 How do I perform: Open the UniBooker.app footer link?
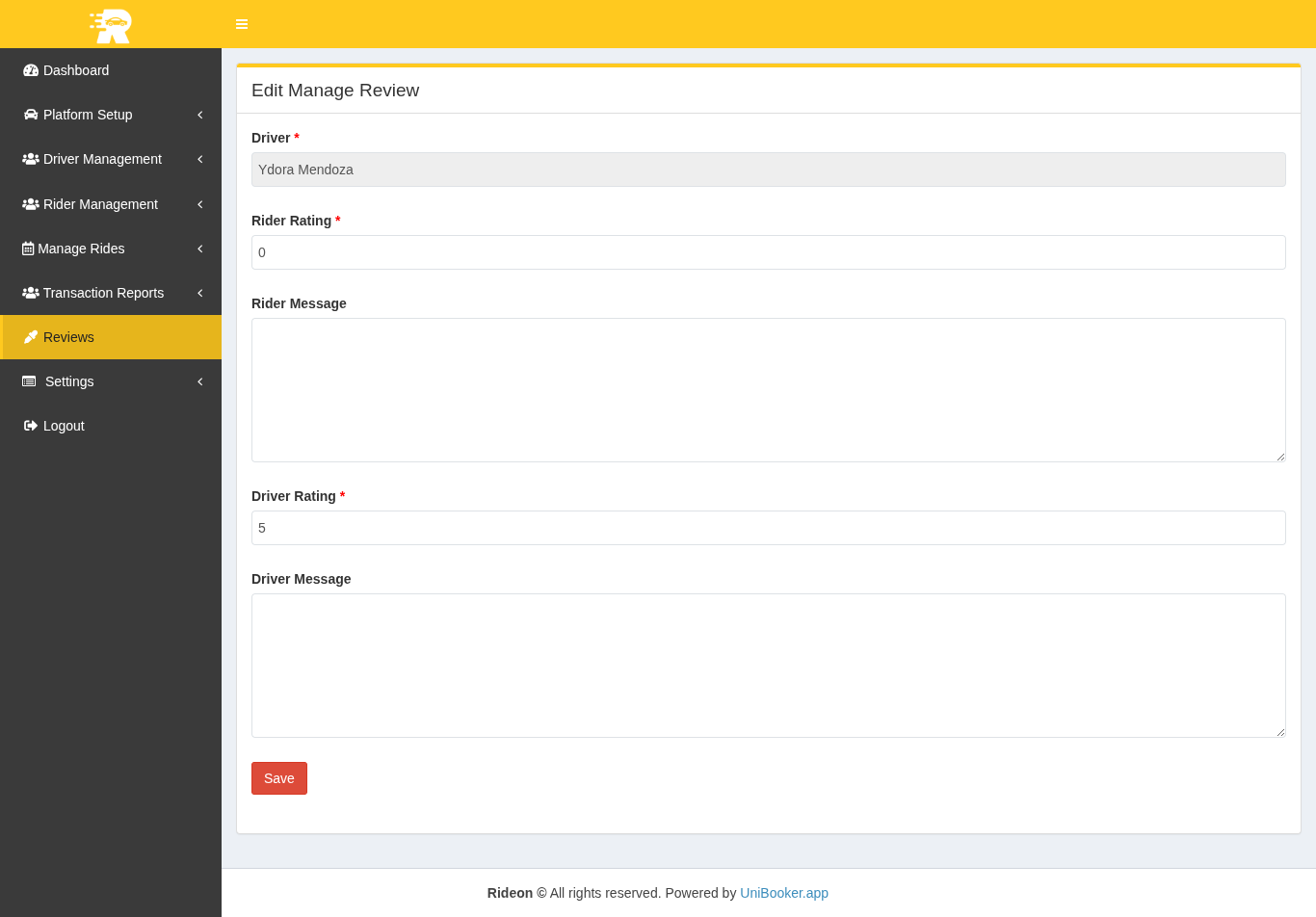[783, 893]
